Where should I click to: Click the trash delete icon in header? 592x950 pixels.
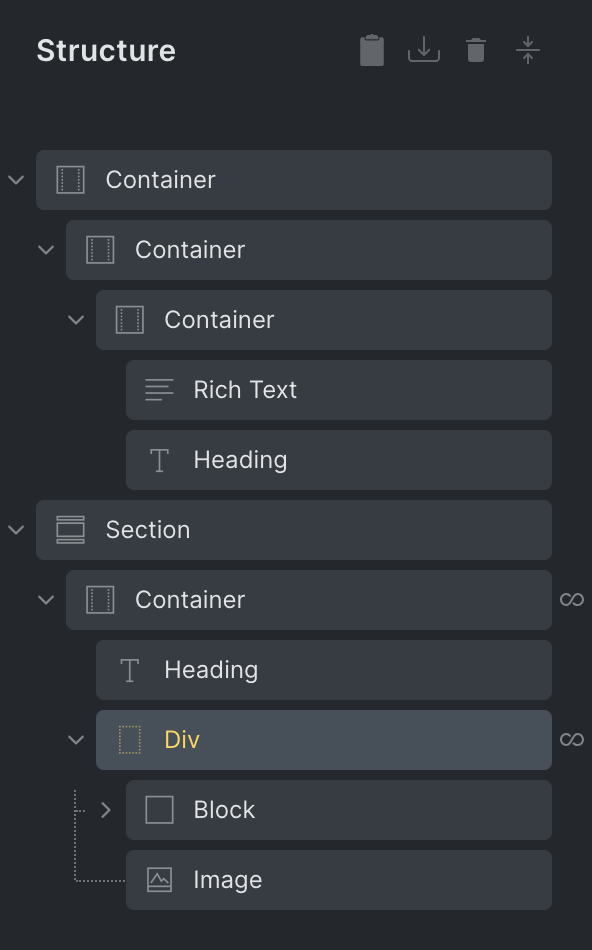pos(476,50)
